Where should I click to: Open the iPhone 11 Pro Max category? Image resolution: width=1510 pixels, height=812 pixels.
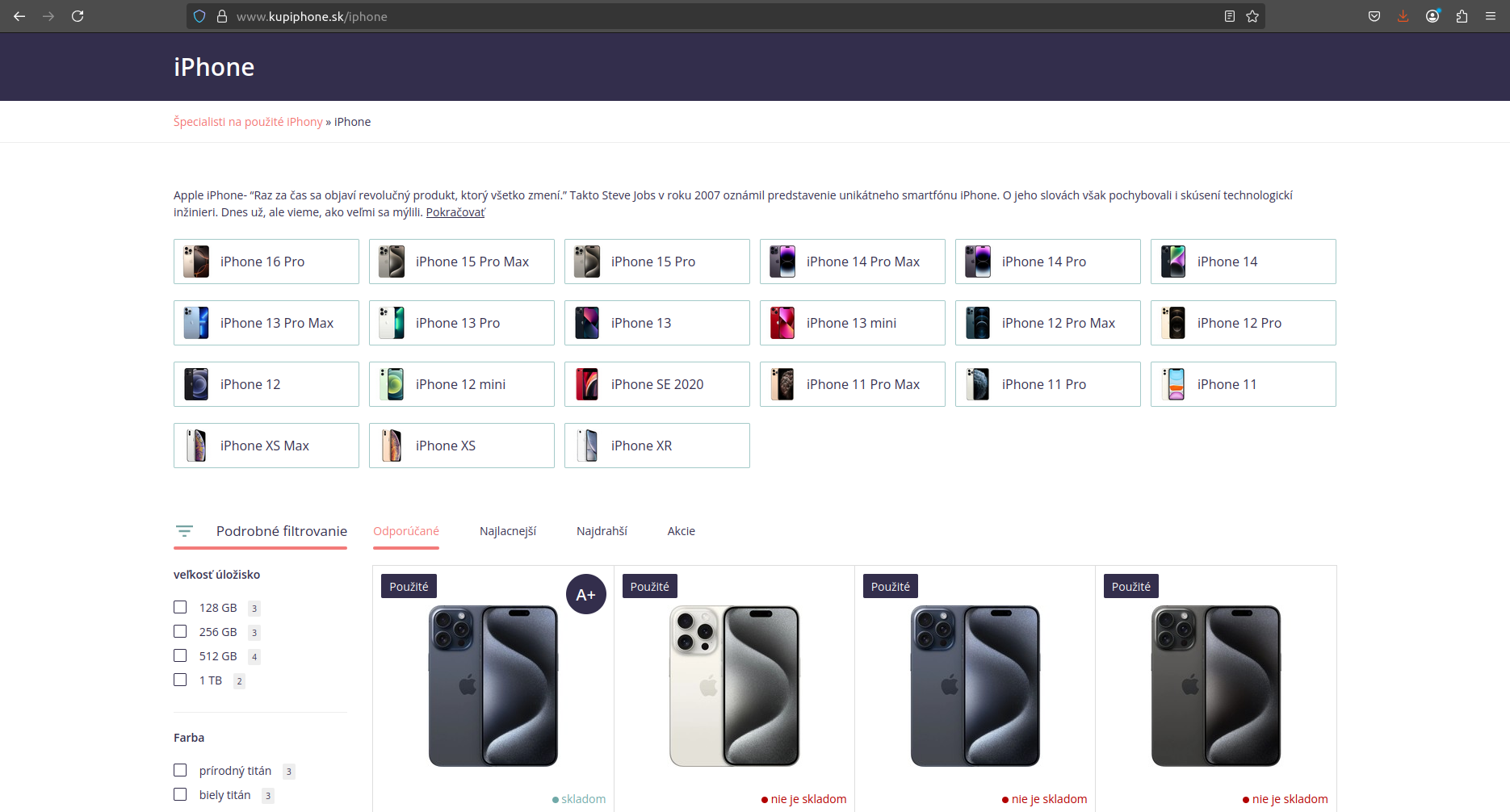pyautogui.click(x=853, y=384)
